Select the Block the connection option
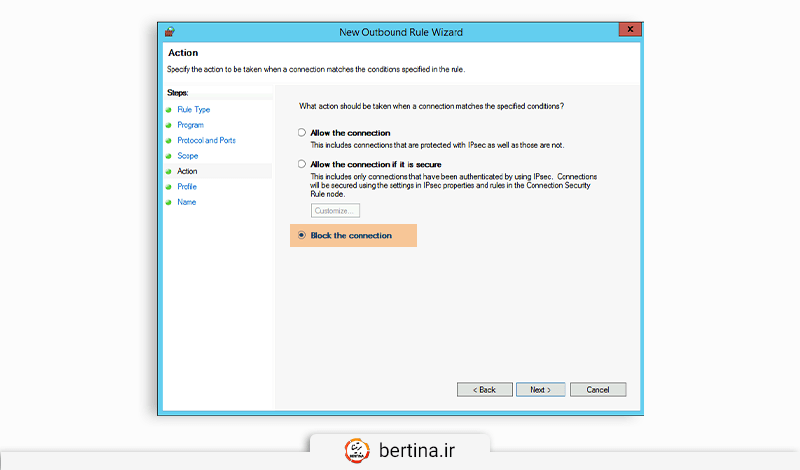 click(x=301, y=236)
